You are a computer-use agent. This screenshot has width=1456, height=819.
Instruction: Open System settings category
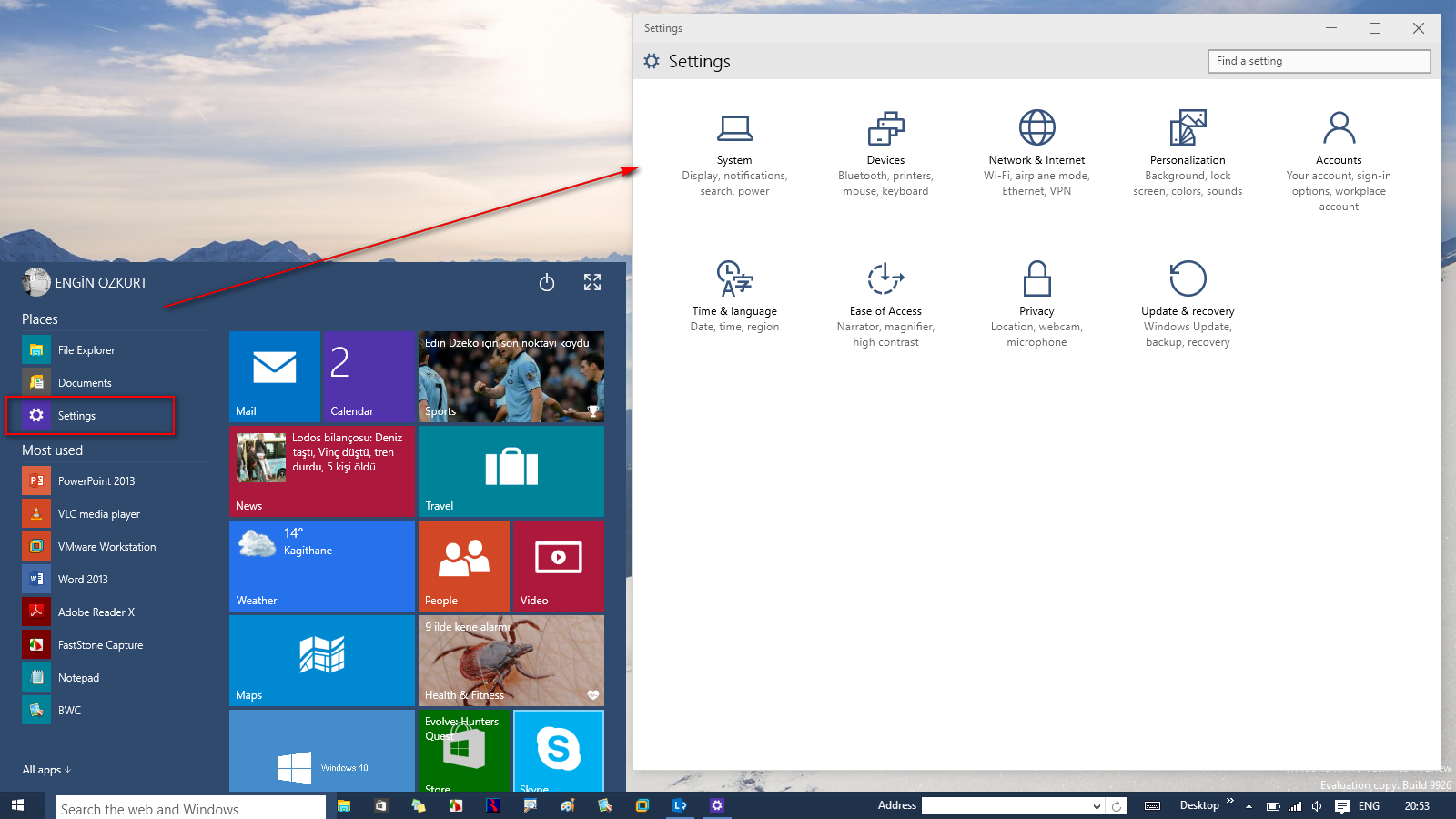(x=734, y=155)
